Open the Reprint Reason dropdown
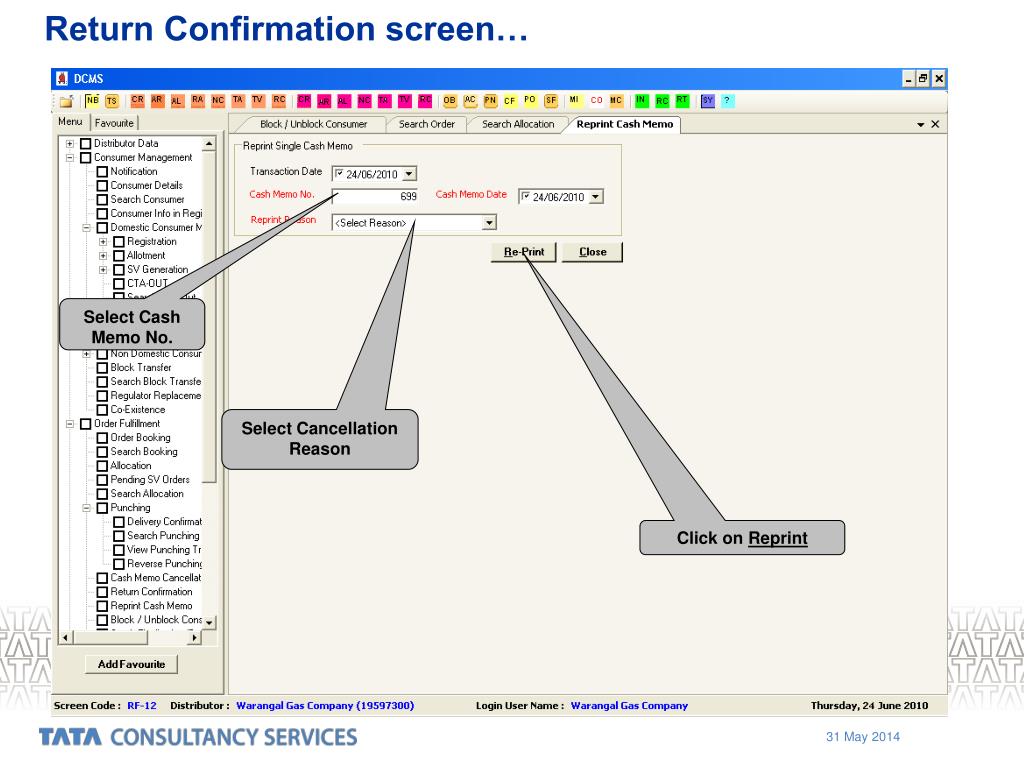 click(x=489, y=223)
